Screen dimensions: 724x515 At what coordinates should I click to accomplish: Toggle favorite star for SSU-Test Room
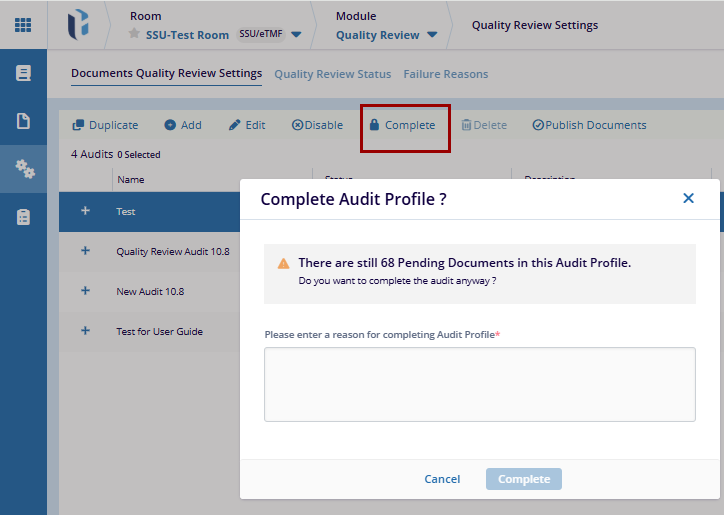point(134,34)
